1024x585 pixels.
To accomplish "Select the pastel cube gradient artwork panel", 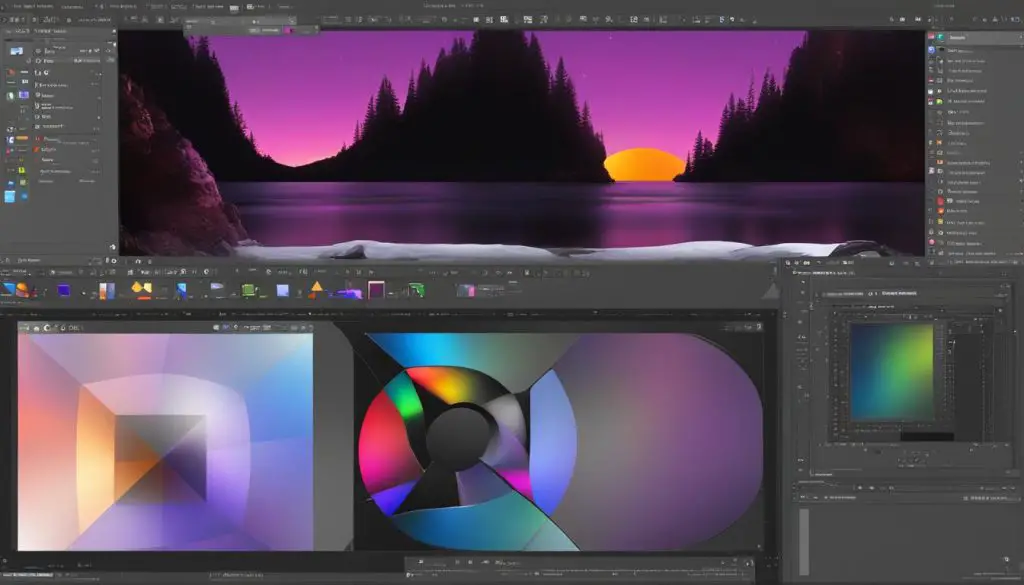I will point(165,442).
